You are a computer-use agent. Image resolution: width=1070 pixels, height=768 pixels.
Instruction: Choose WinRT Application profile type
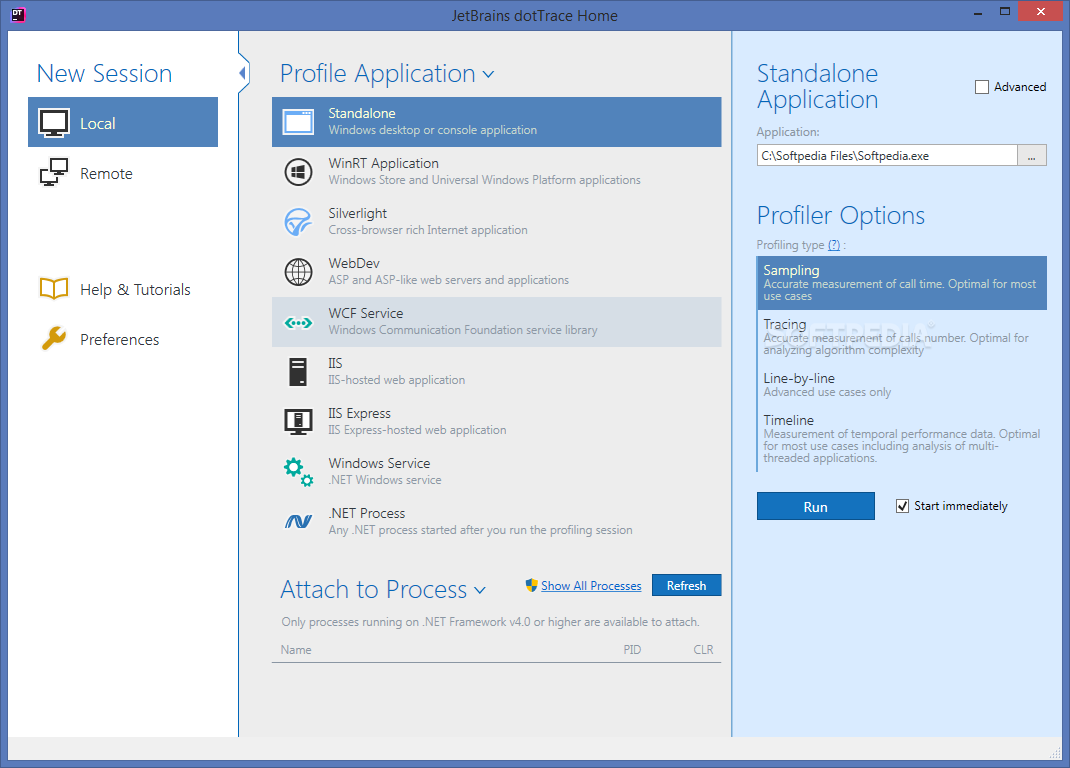tap(497, 171)
